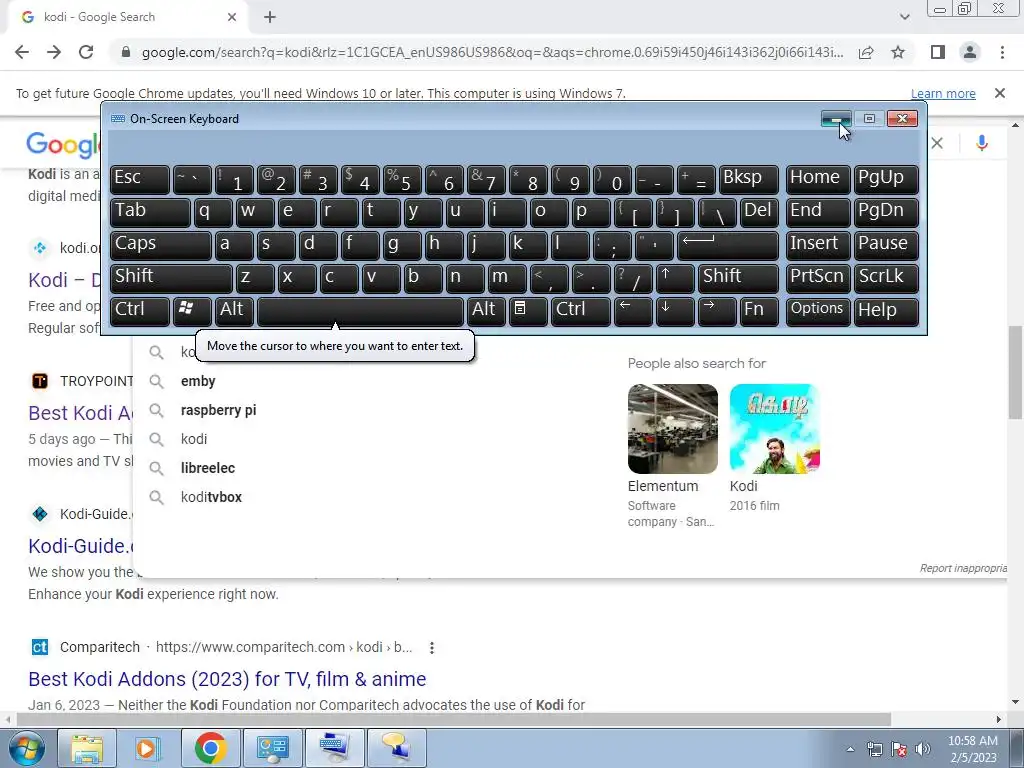Go forward in Chrome
Image resolution: width=1024 pixels, height=768 pixels.
pyautogui.click(x=54, y=52)
